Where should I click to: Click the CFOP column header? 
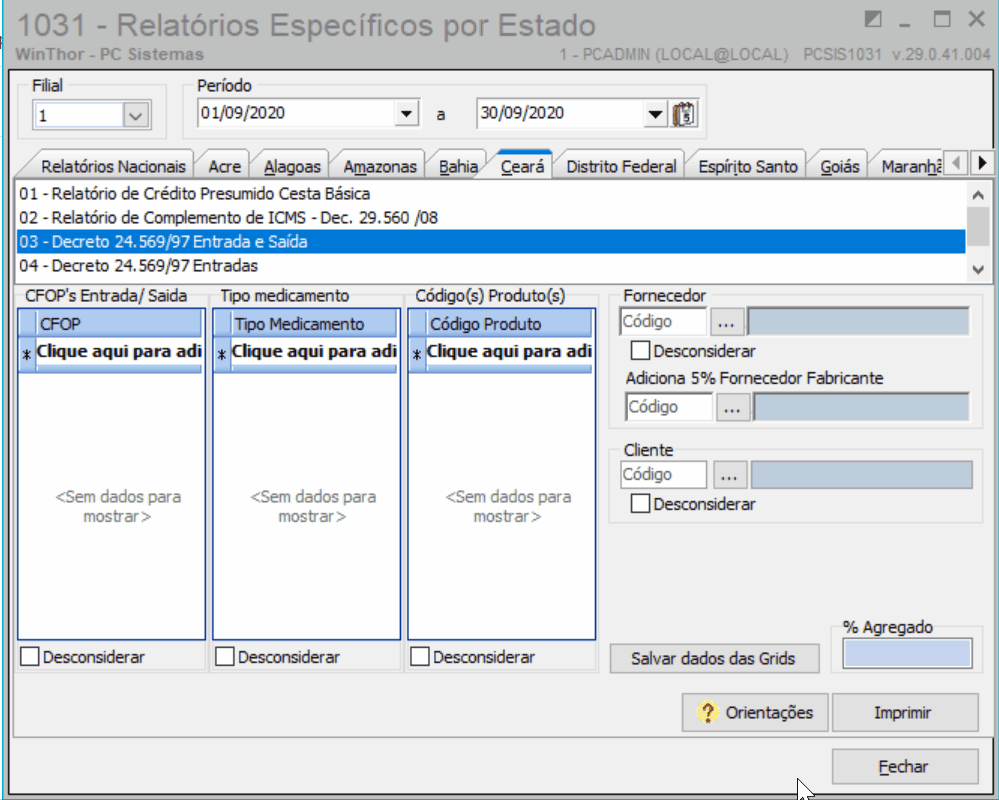(x=119, y=324)
